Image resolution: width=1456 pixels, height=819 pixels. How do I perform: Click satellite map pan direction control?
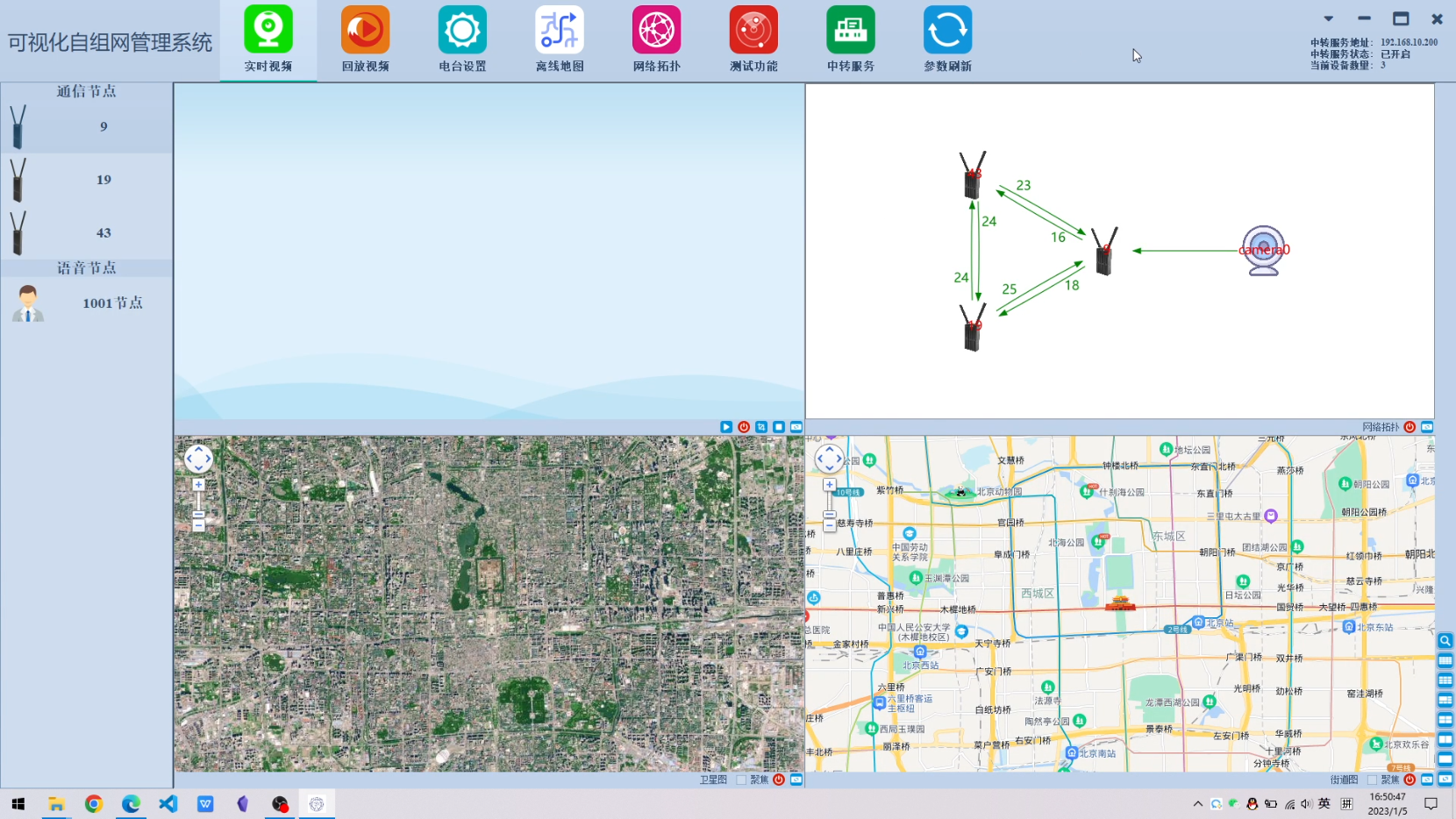pyautogui.click(x=198, y=459)
